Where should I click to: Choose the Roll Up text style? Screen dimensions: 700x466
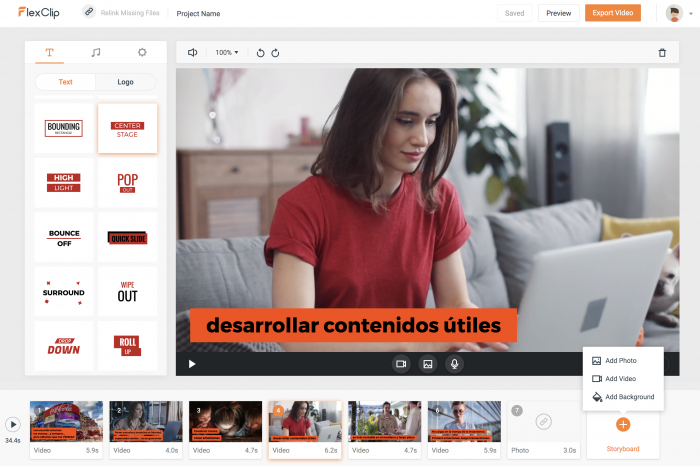pyautogui.click(x=127, y=346)
